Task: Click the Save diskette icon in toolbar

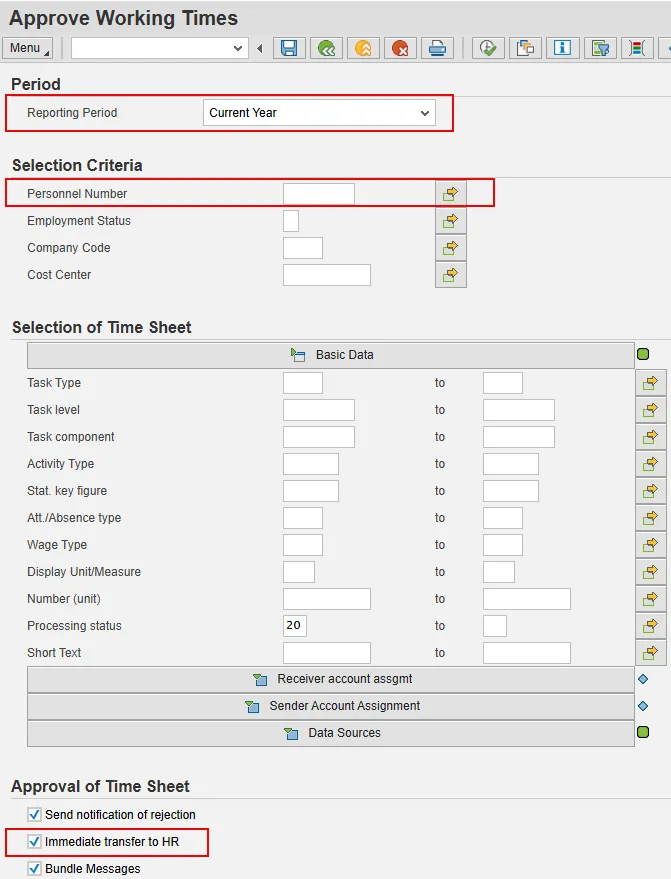Action: (x=289, y=48)
